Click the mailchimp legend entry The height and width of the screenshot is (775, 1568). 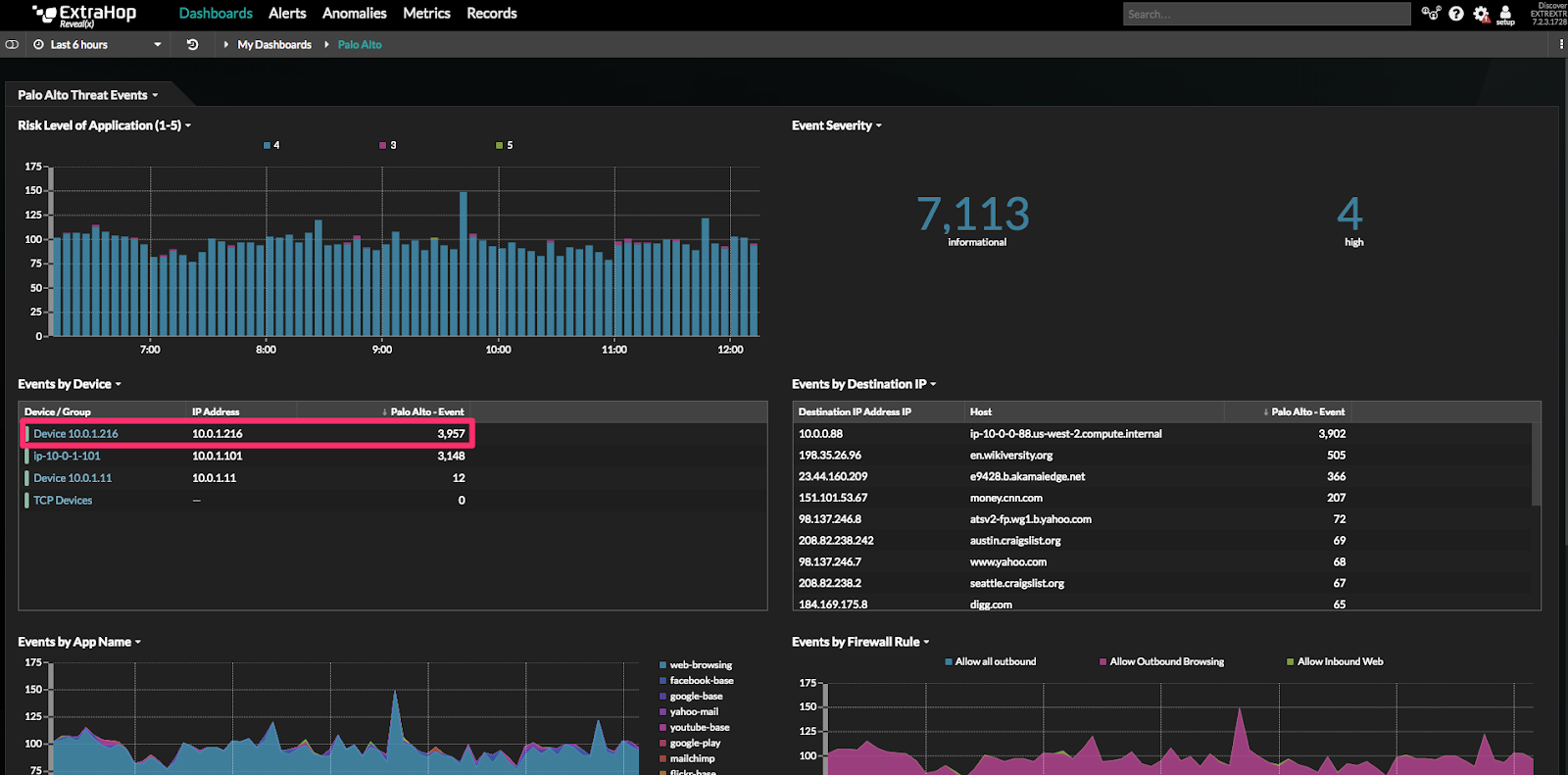tap(687, 759)
